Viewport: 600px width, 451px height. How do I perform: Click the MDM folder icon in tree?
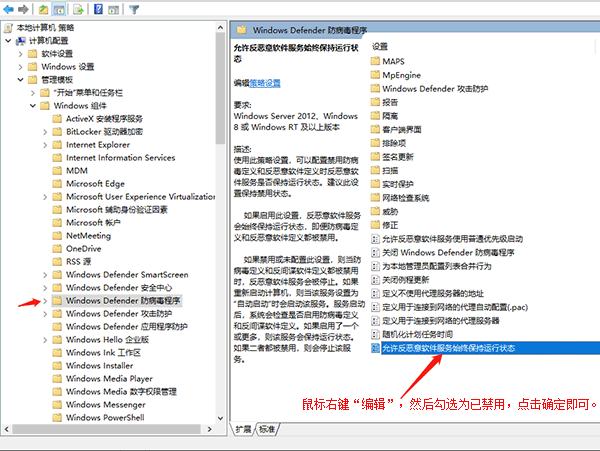(x=57, y=171)
